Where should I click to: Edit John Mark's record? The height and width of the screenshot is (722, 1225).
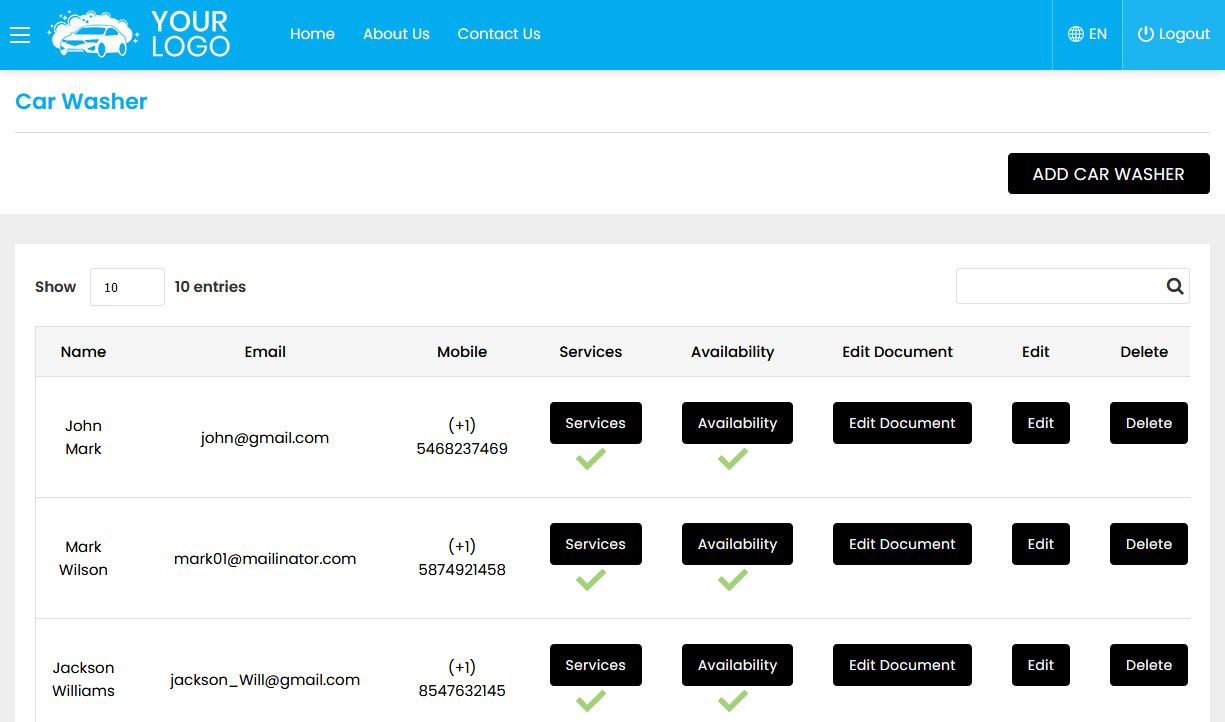coord(1041,423)
